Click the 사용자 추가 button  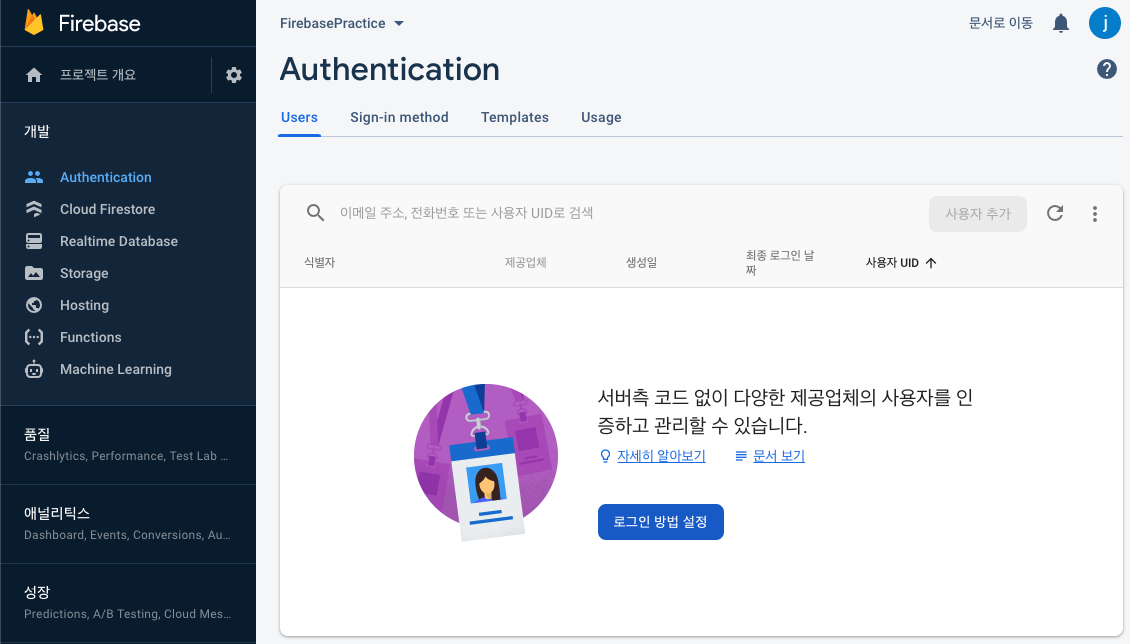[x=978, y=214]
